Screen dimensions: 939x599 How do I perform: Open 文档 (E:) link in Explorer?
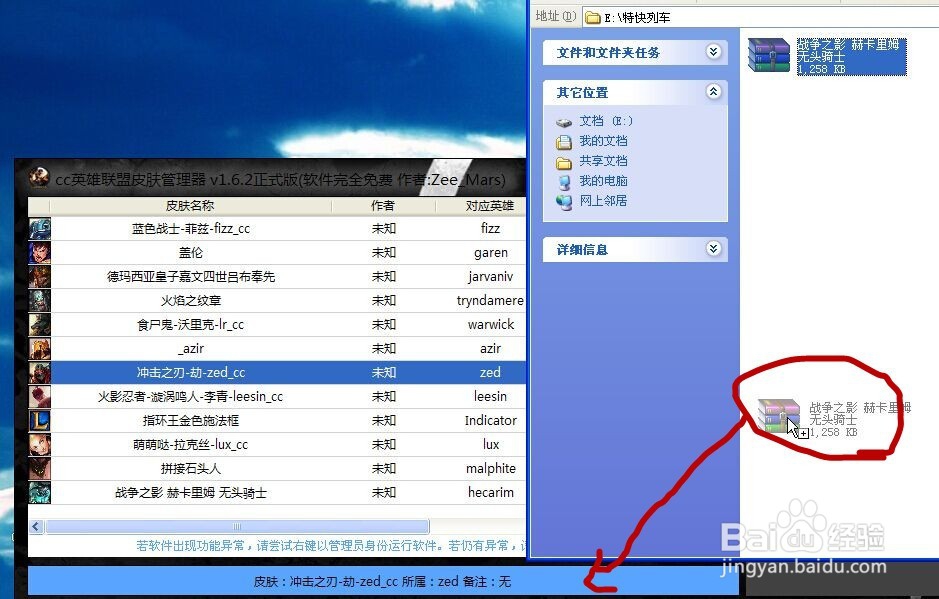coord(606,121)
